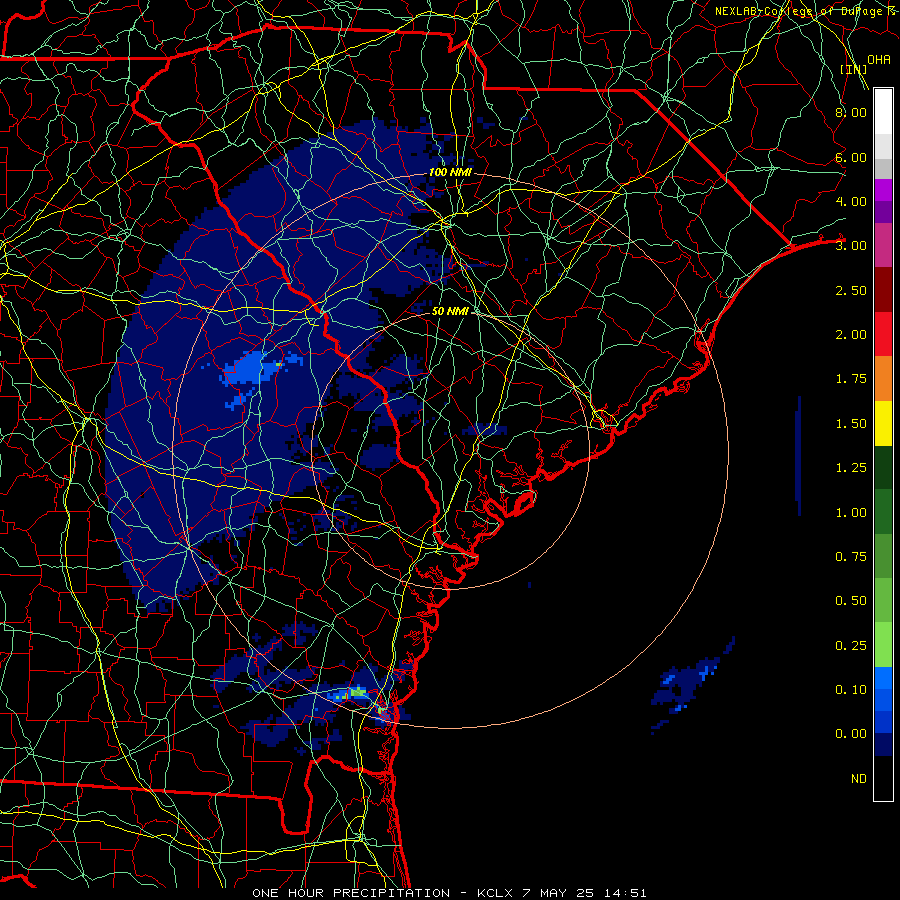Screen dimensions: 900x900
Task: Pick the dark red legend swatch
Action: tap(883, 290)
